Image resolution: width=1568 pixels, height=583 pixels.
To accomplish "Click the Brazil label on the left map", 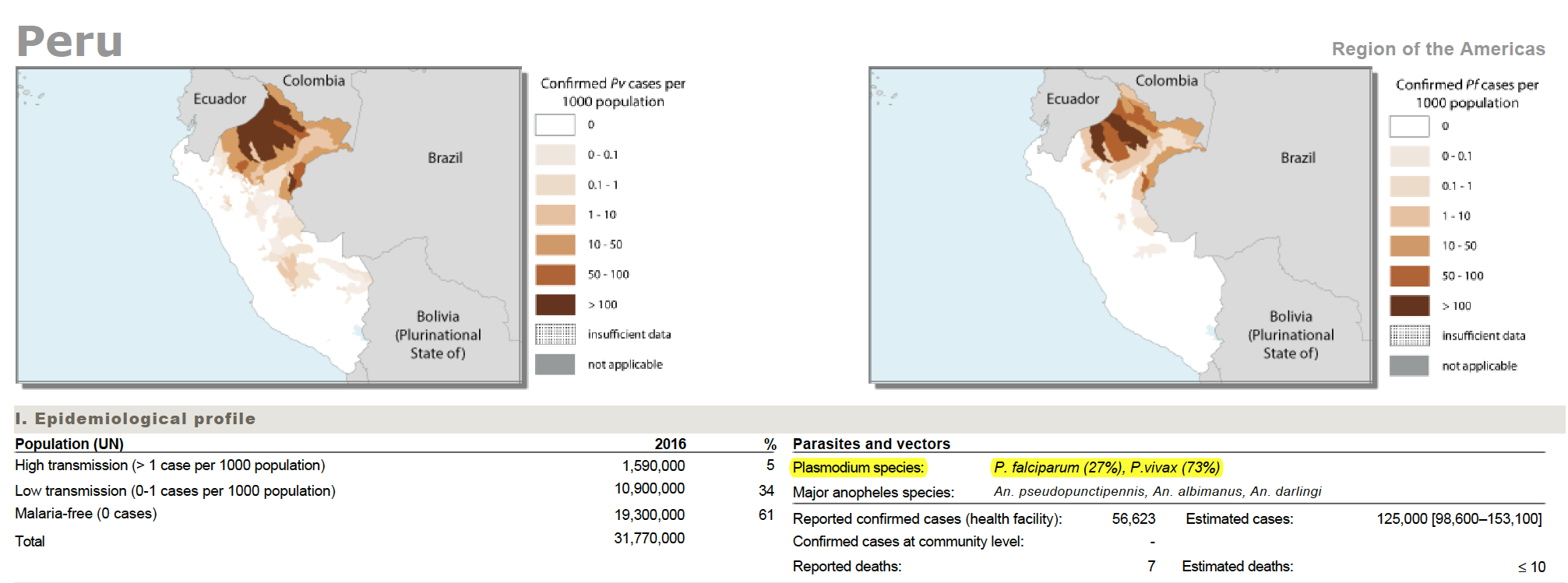I will (445, 157).
